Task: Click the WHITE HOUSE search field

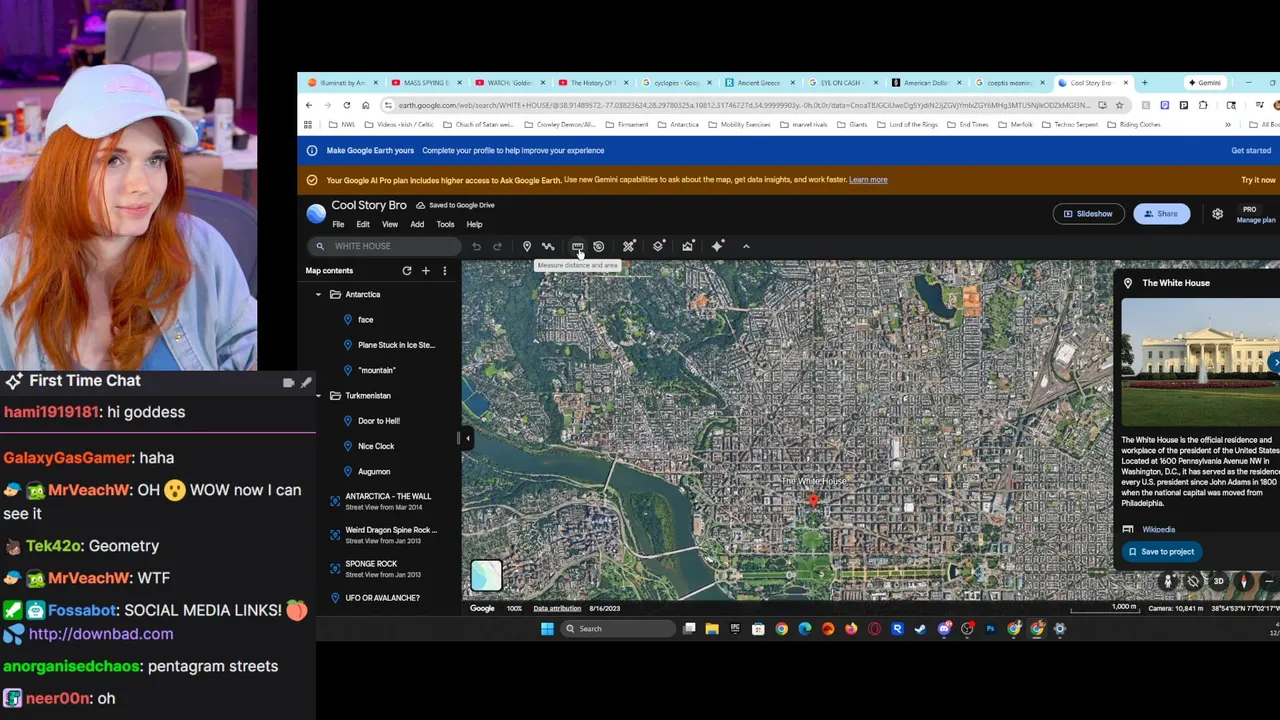Action: coord(385,246)
